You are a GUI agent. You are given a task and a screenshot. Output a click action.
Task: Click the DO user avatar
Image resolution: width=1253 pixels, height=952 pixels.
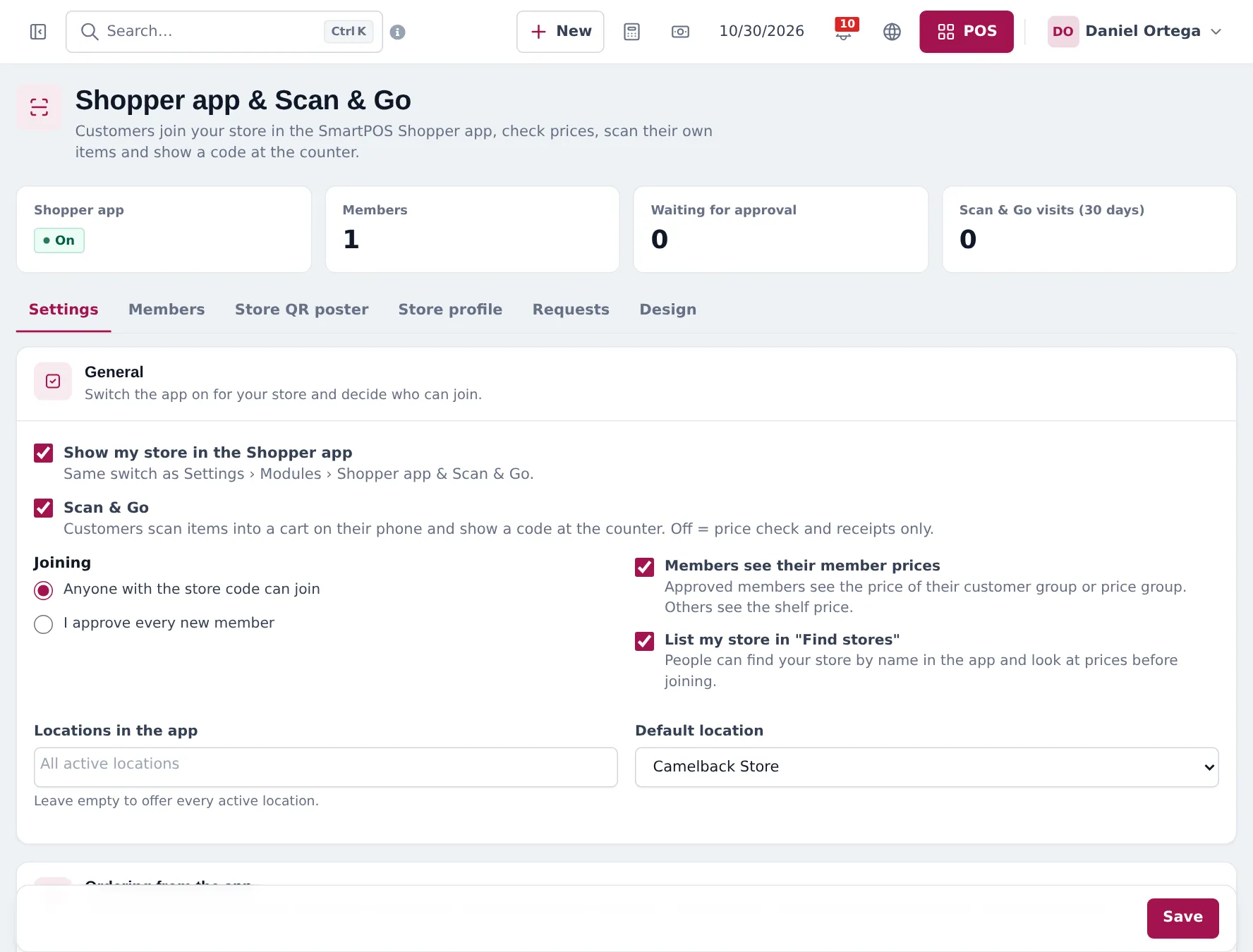[x=1063, y=32]
